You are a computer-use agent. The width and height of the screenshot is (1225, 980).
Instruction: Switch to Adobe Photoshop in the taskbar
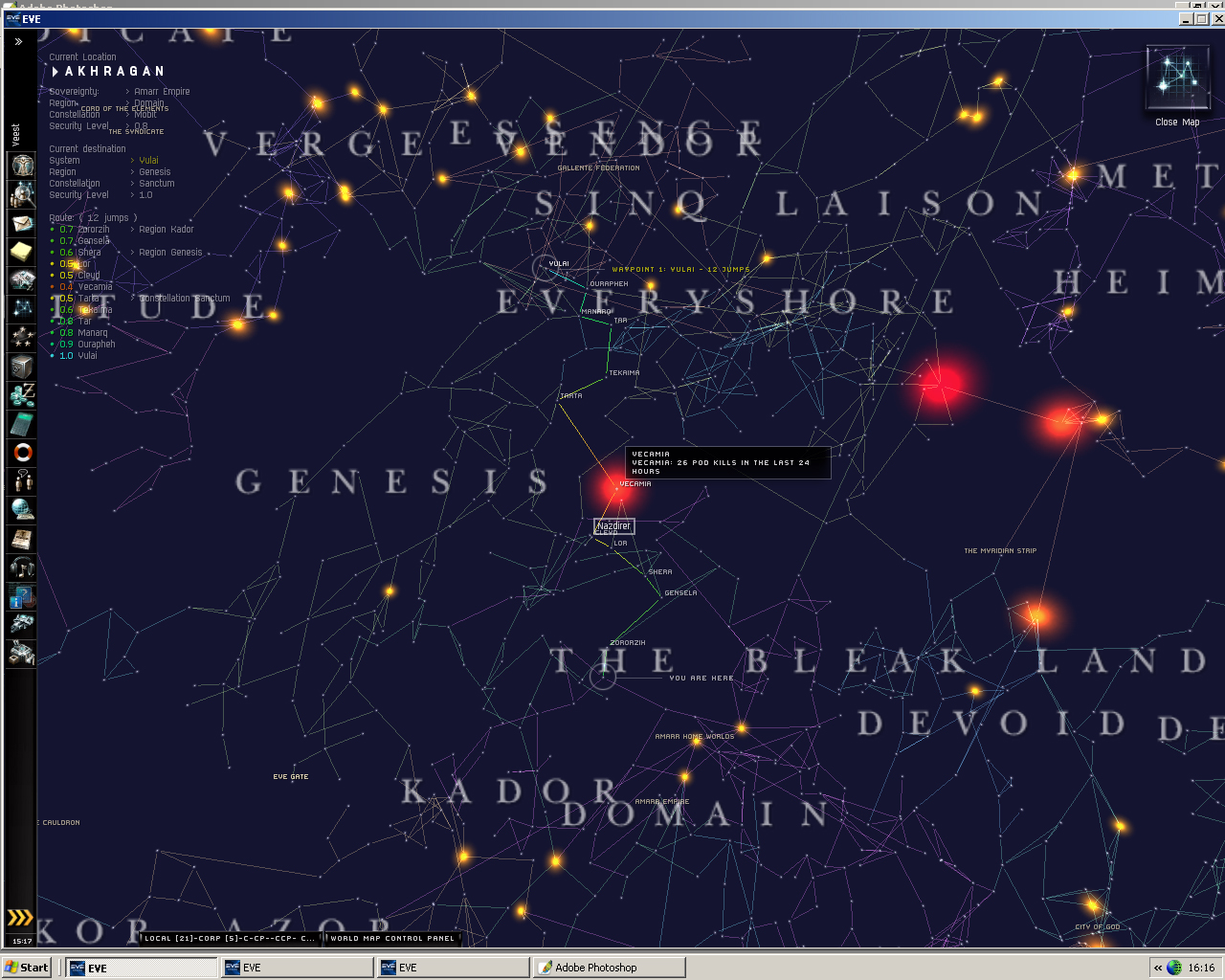(x=610, y=968)
